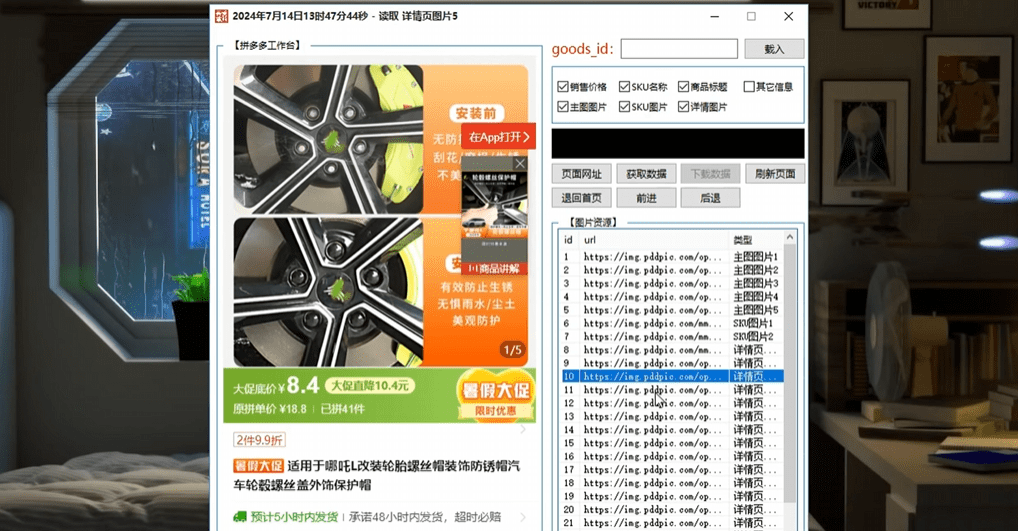Click the green delivery truck icon
The height and width of the screenshot is (531, 1018).
[x=240, y=517]
